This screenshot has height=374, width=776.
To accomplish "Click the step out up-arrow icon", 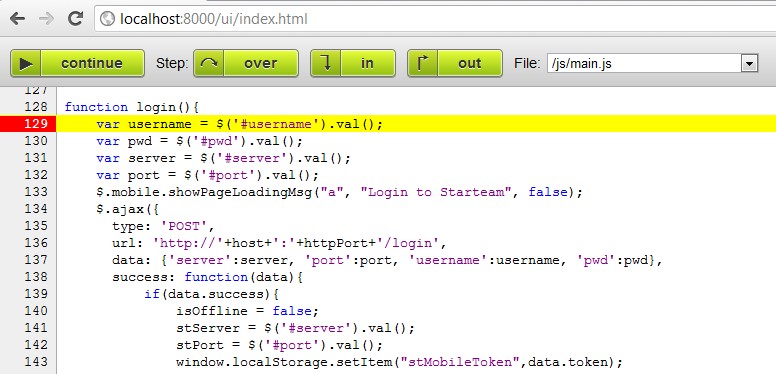I will click(423, 63).
